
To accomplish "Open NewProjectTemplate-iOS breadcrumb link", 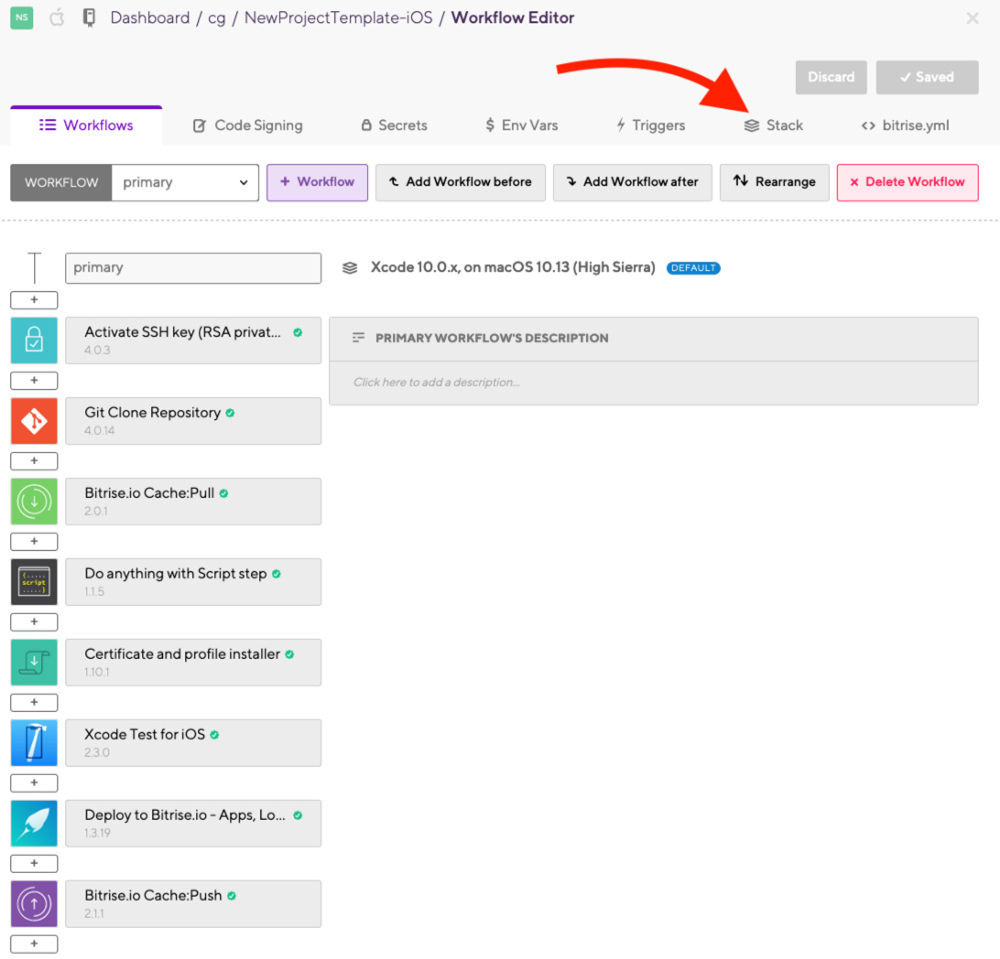I will pyautogui.click(x=338, y=18).
